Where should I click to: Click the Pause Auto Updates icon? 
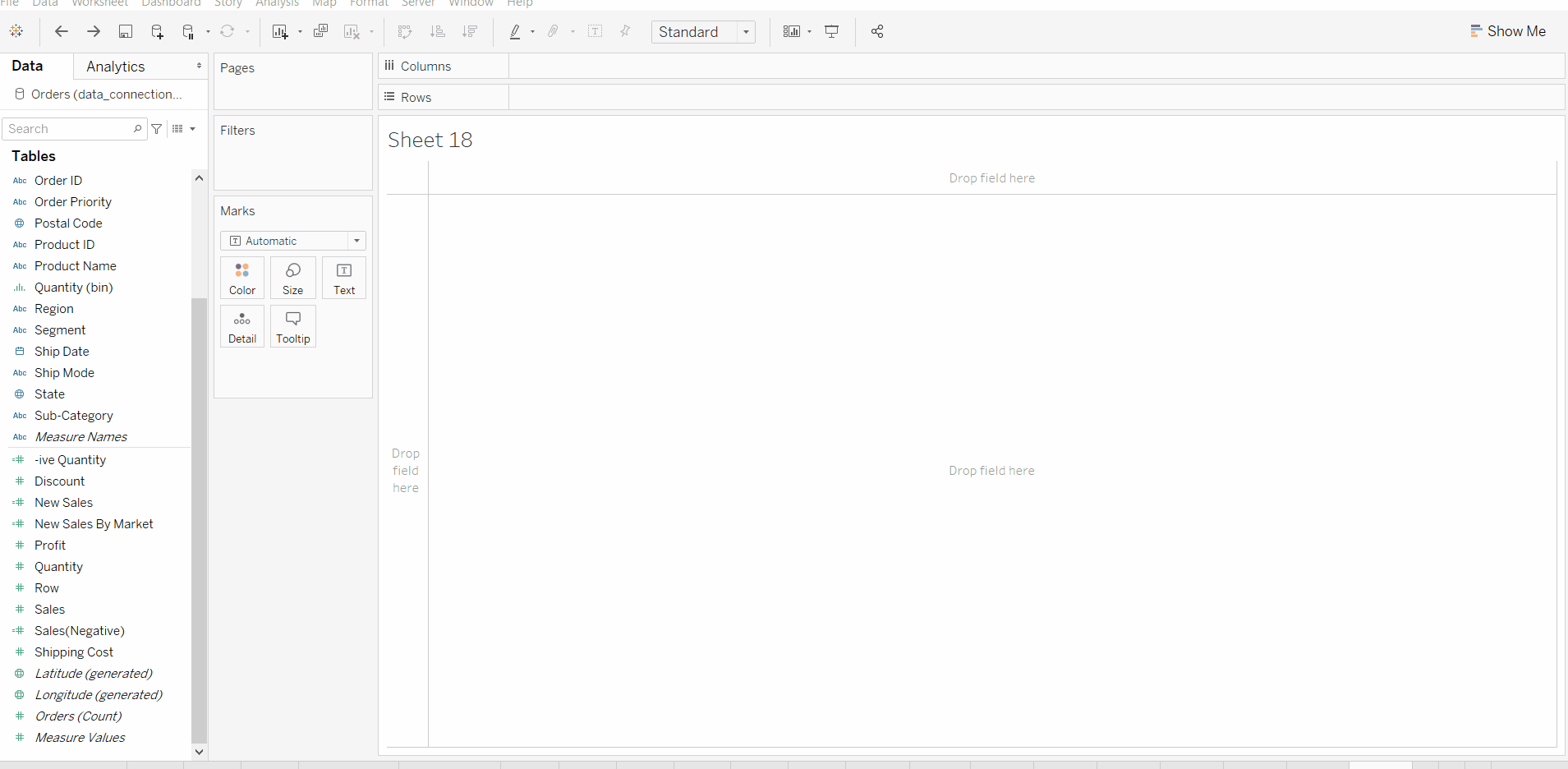click(x=188, y=32)
